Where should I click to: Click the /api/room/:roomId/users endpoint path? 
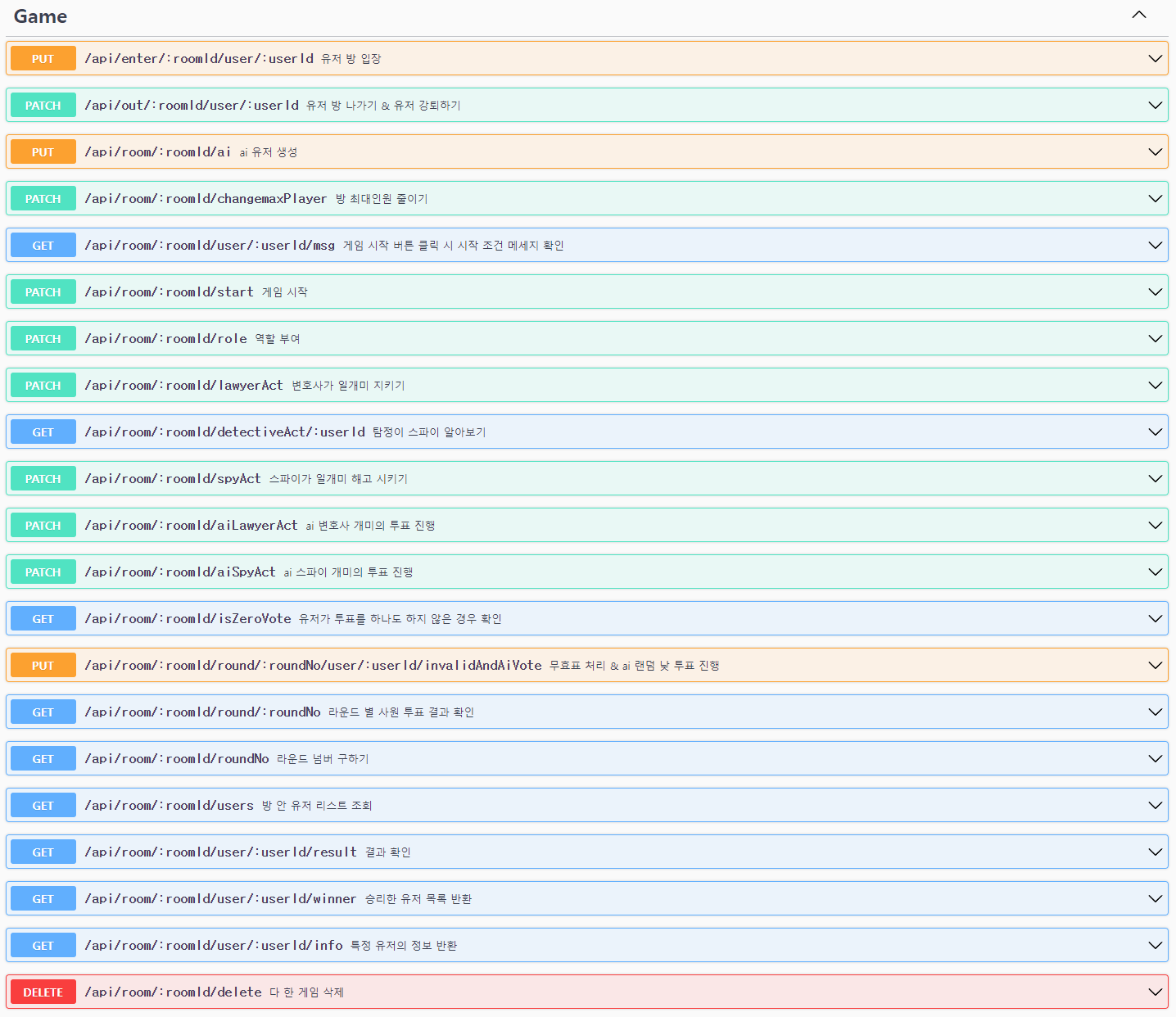coord(170,805)
